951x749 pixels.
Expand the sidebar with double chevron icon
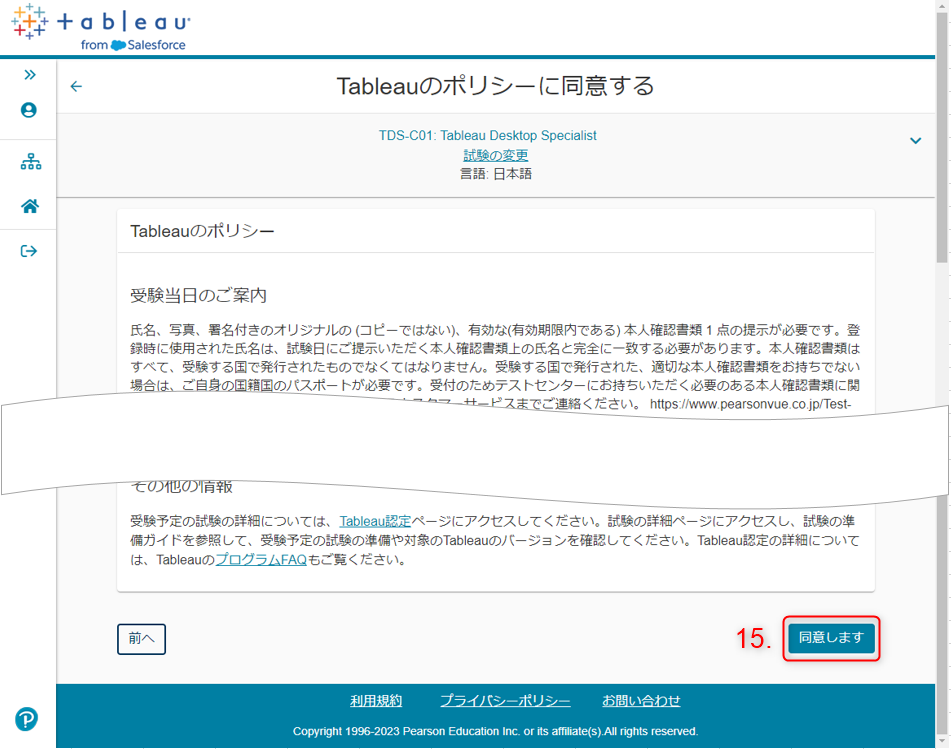pos(30,75)
